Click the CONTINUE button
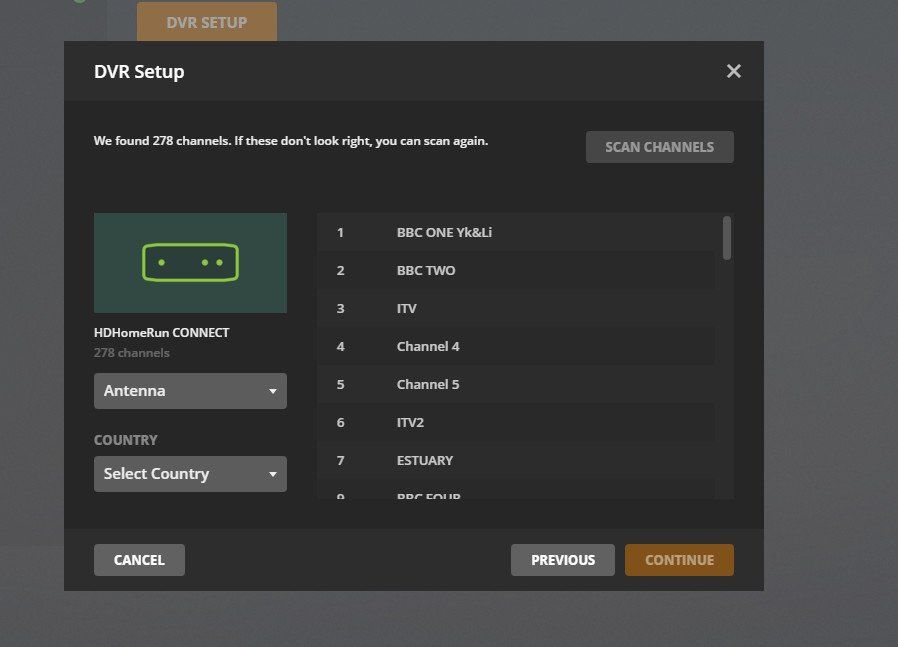898x647 pixels. pos(679,560)
